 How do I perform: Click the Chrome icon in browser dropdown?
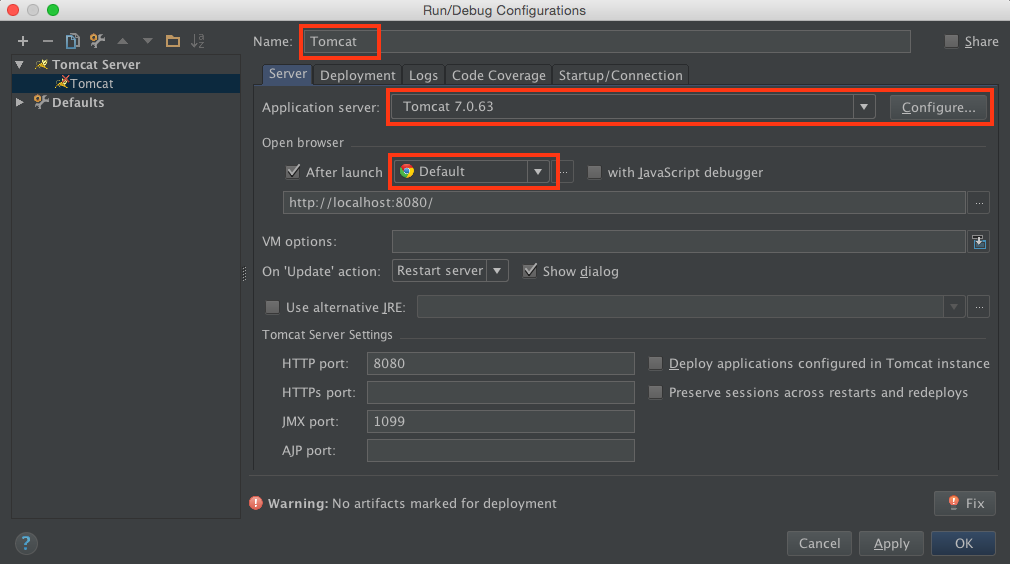[x=406, y=171]
